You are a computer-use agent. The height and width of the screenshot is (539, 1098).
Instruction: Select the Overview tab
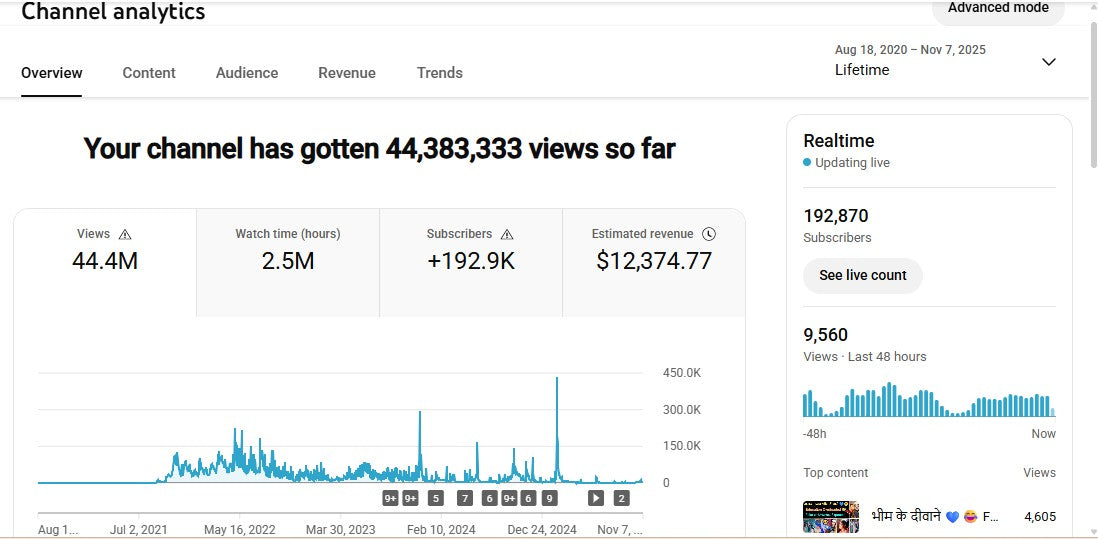(x=52, y=73)
